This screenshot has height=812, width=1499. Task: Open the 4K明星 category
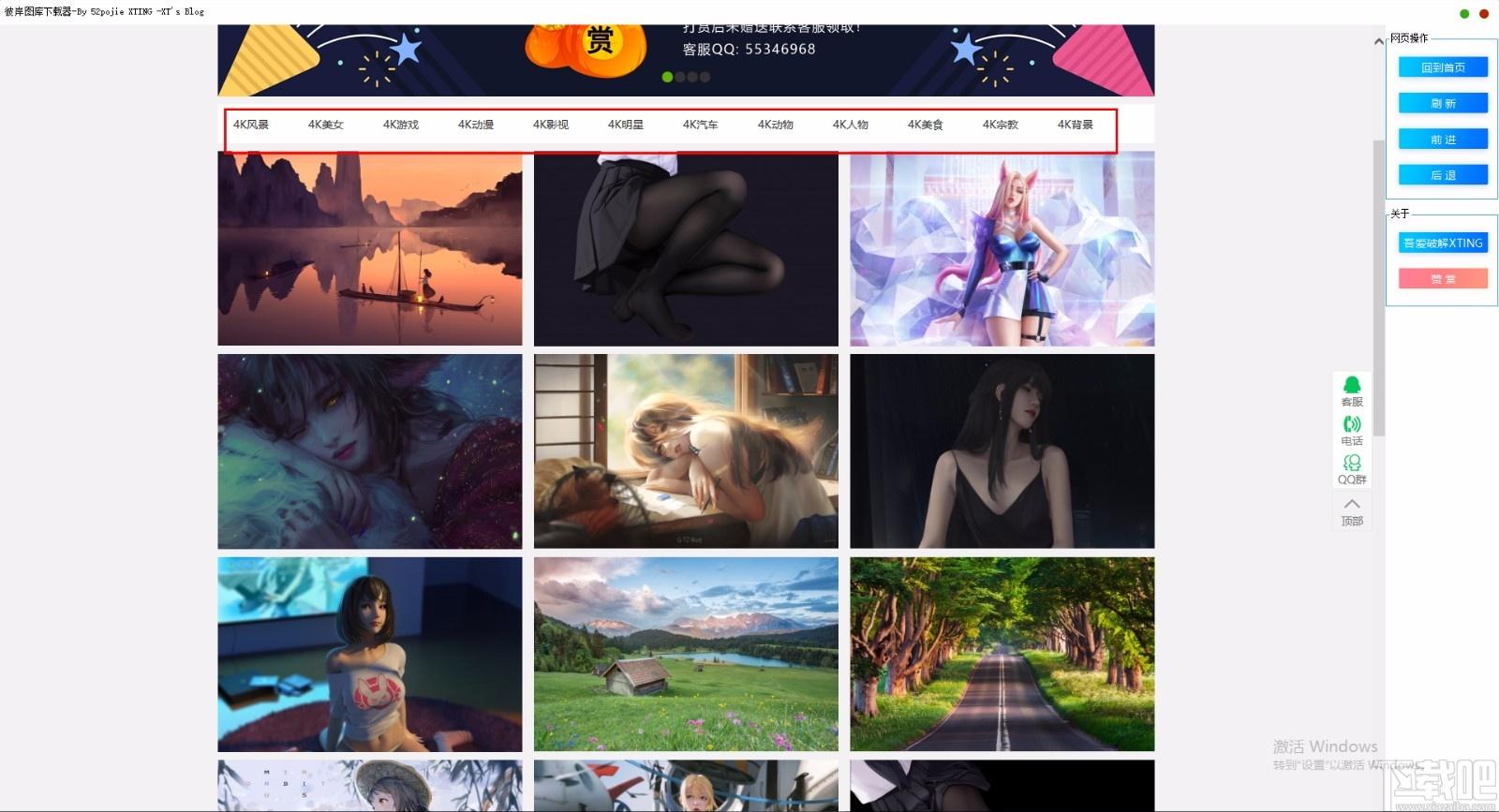(x=626, y=125)
